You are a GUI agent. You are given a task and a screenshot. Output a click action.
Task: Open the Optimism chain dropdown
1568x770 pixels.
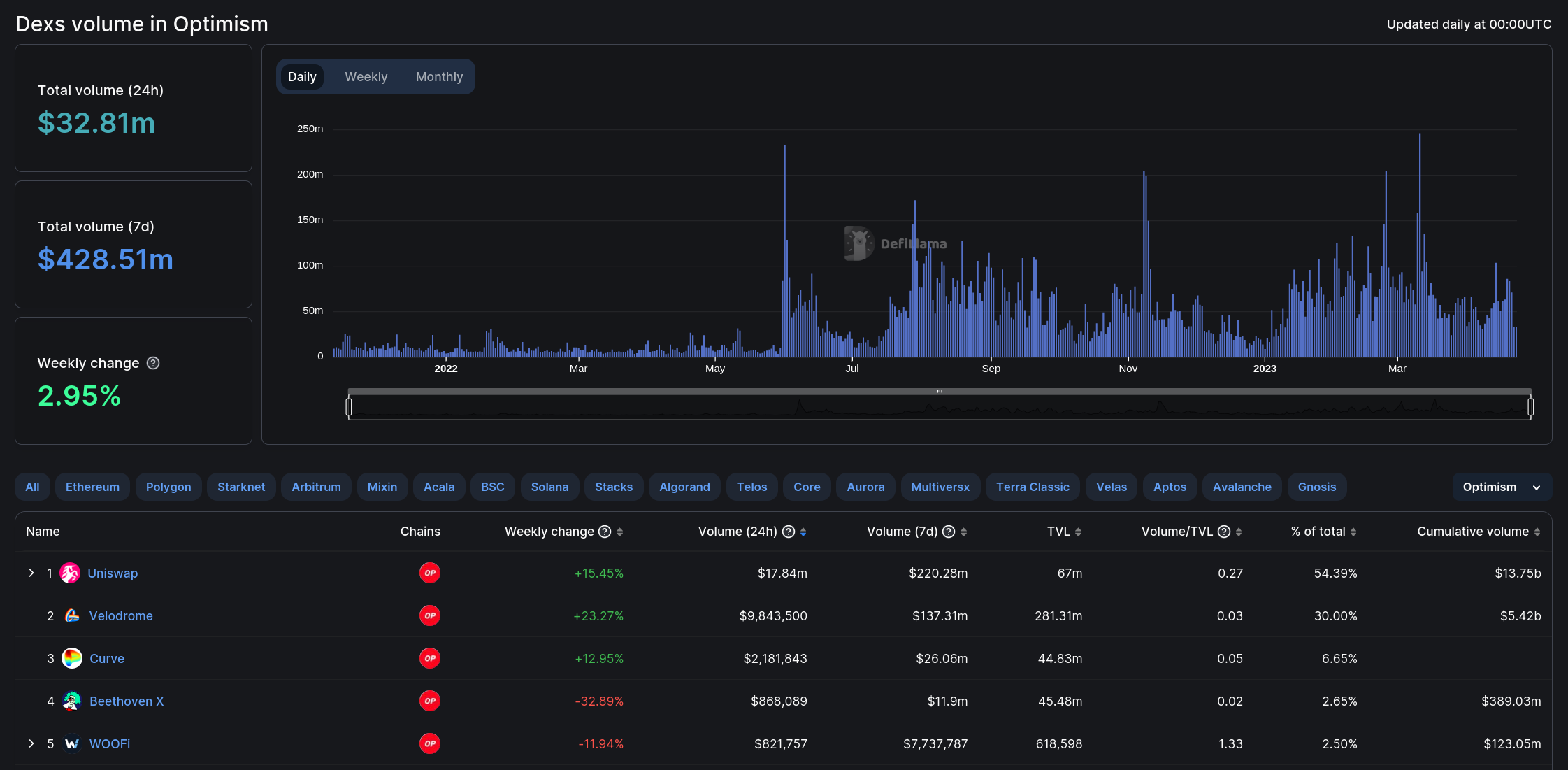(x=1502, y=487)
